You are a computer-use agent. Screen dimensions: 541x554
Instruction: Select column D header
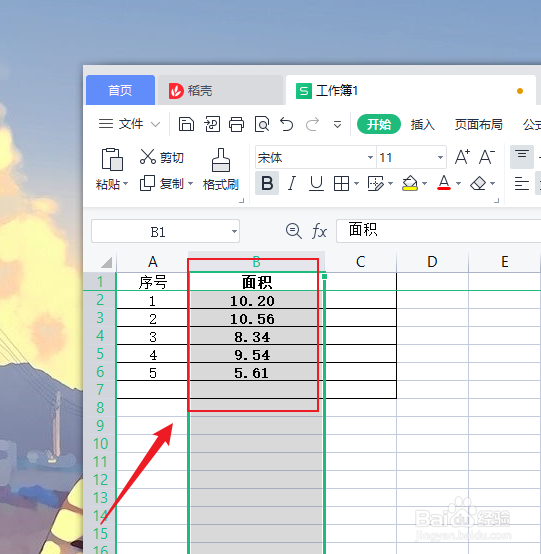click(432, 262)
